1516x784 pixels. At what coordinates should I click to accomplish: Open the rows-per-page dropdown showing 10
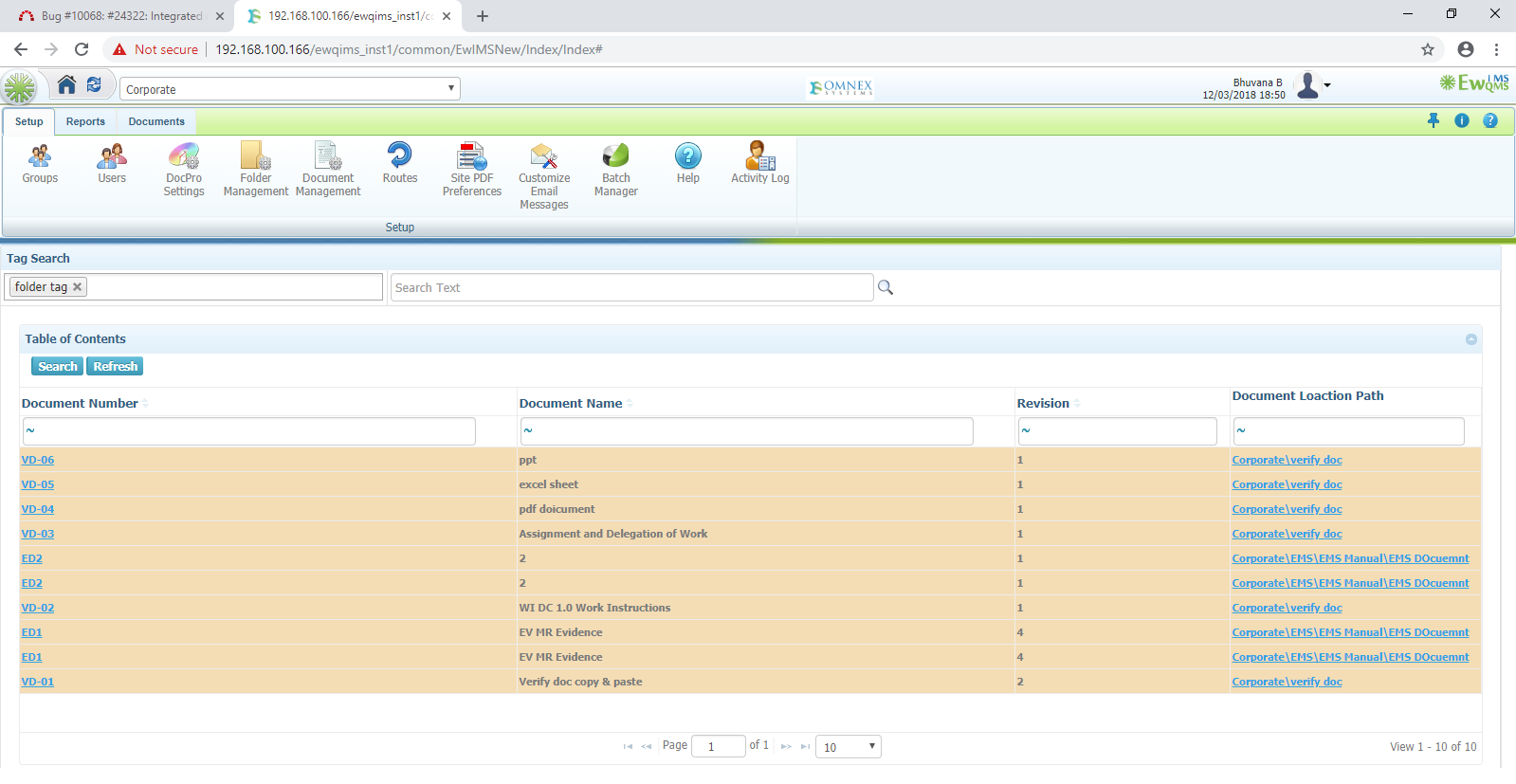pyautogui.click(x=849, y=747)
